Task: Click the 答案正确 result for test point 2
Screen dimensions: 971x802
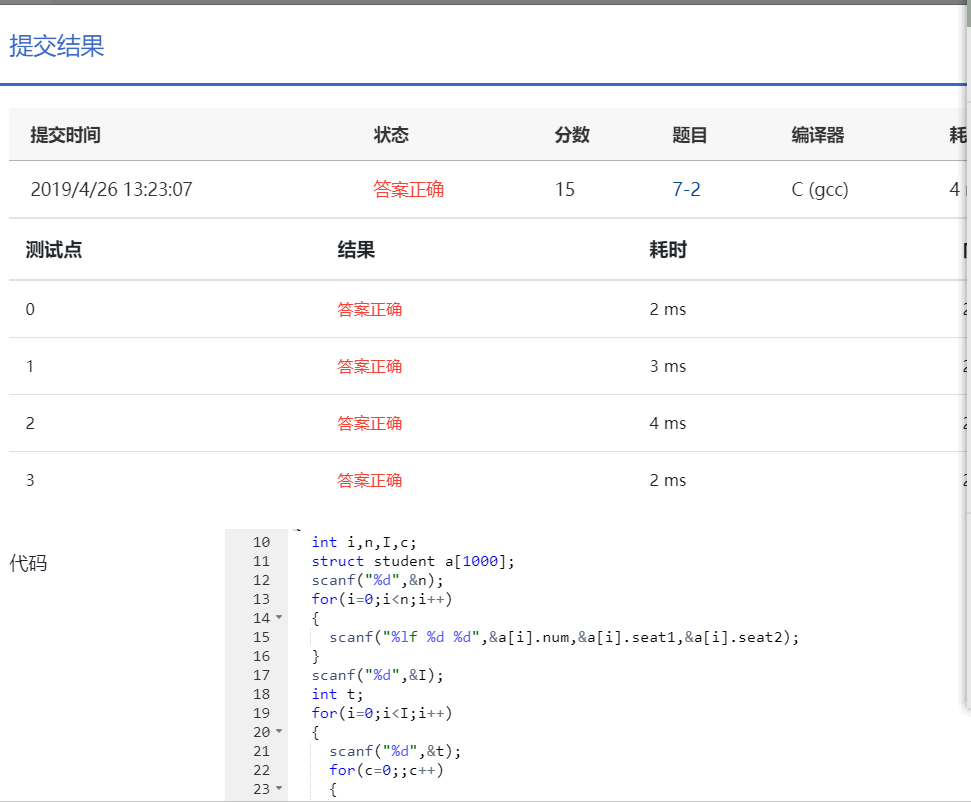Action: [370, 423]
